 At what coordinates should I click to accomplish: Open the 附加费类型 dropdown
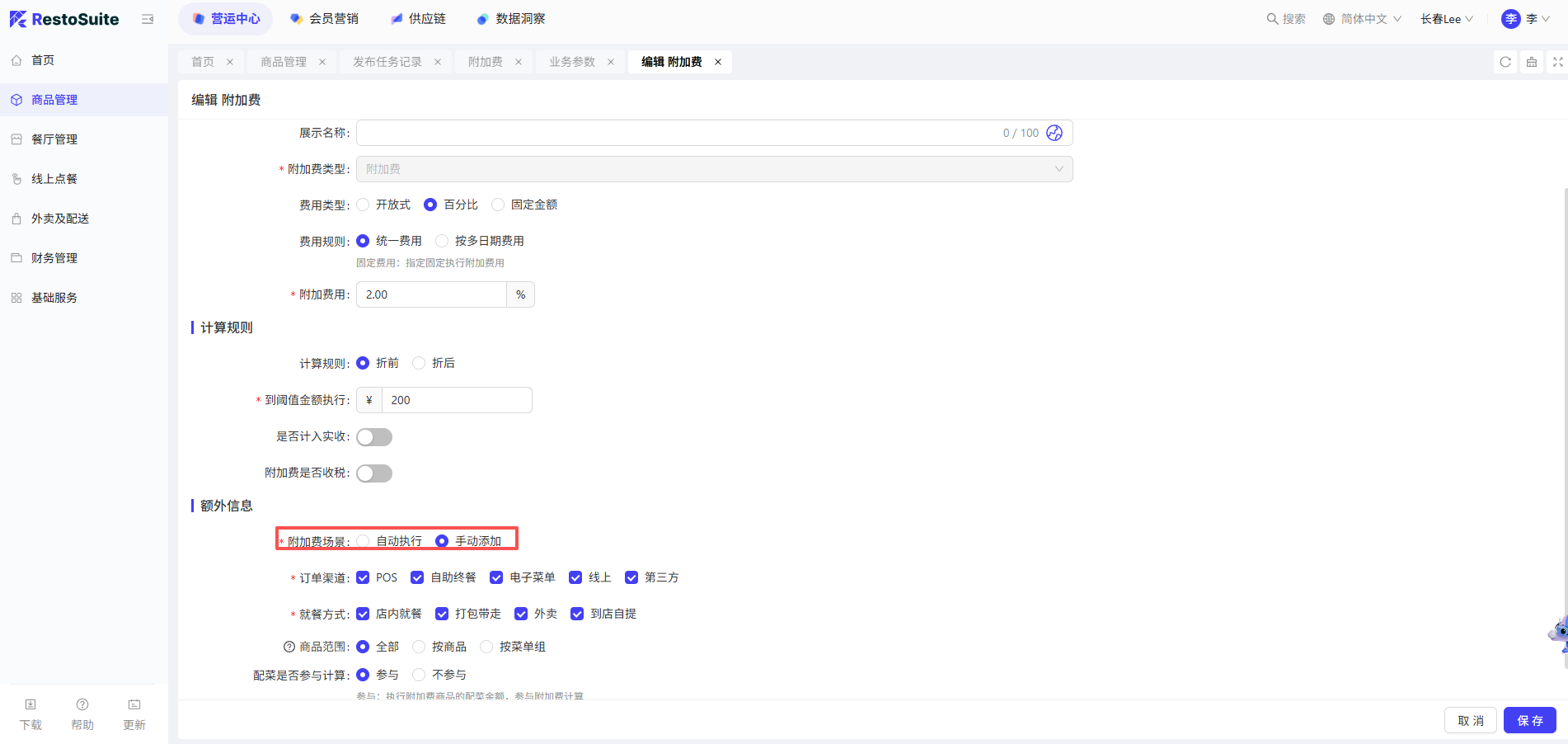714,169
